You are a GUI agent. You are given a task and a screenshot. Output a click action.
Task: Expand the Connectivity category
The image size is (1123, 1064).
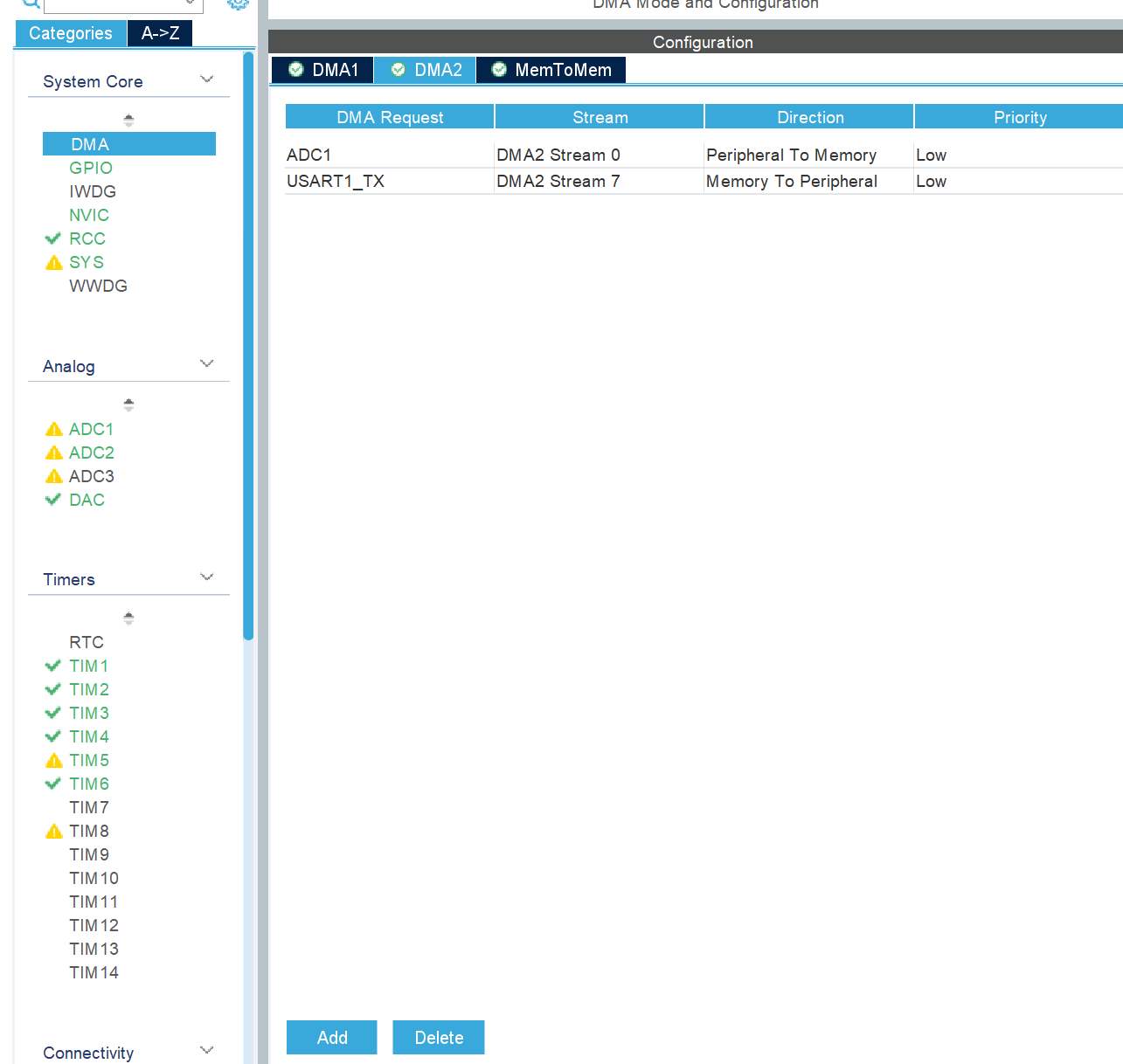pos(207,1050)
